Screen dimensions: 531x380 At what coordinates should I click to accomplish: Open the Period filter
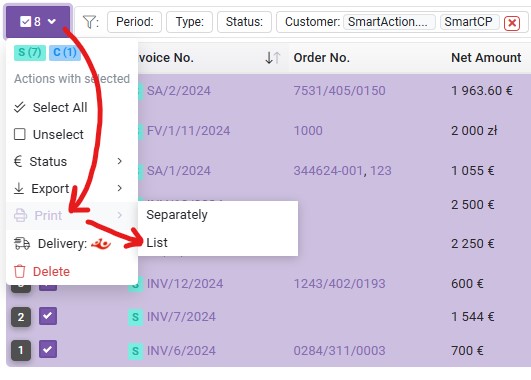(134, 22)
